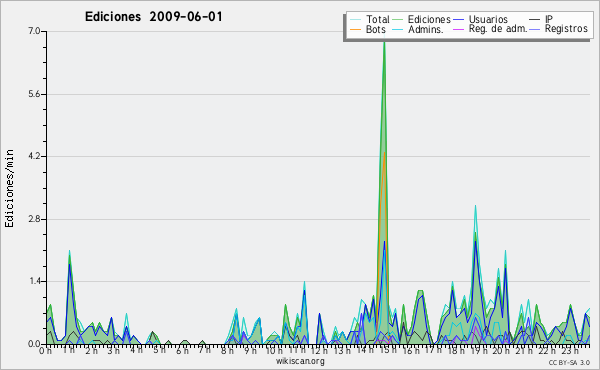Click the orange Bots peak at 15 h

pyautogui.click(x=384, y=153)
